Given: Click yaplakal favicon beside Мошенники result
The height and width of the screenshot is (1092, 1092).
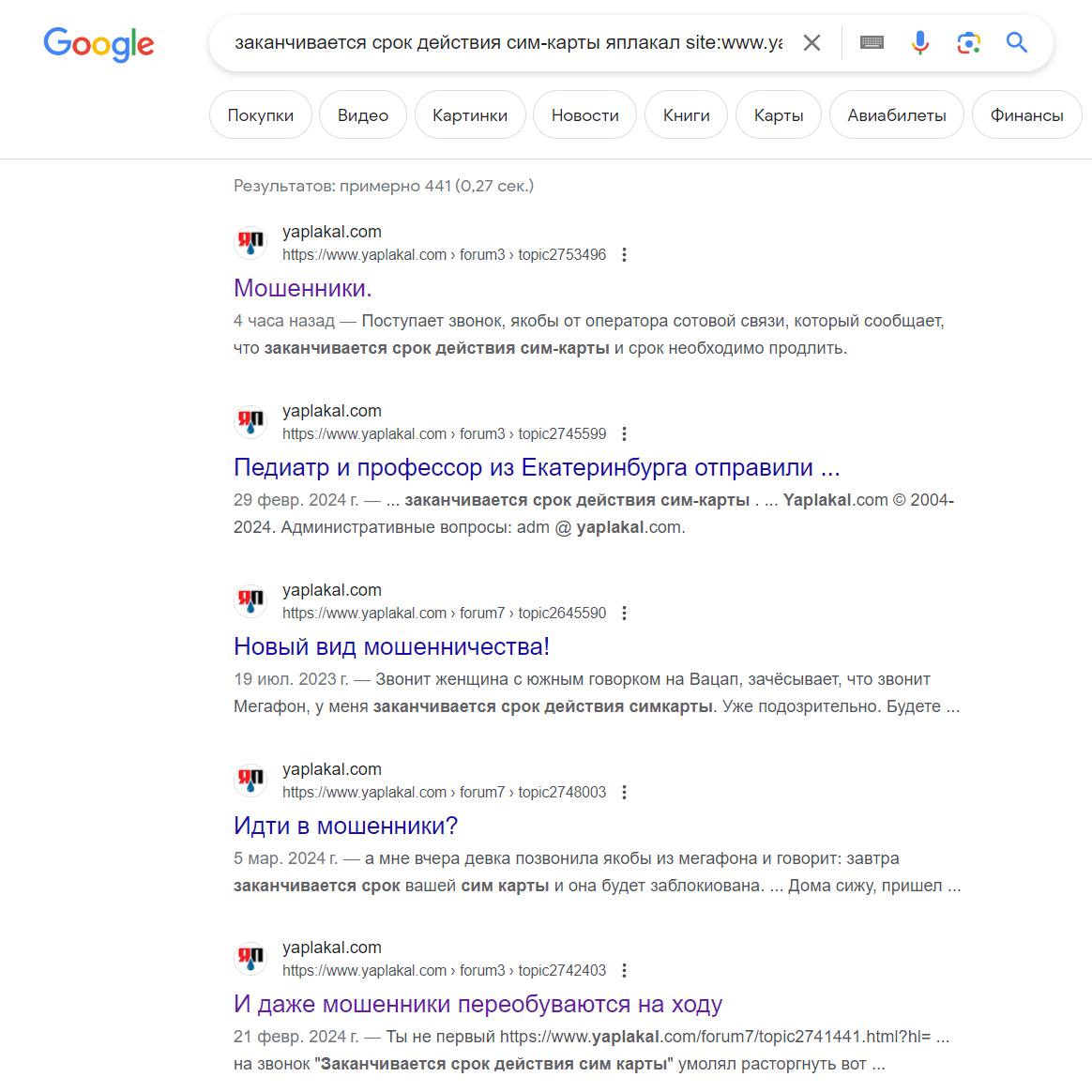Looking at the screenshot, I should point(250,243).
